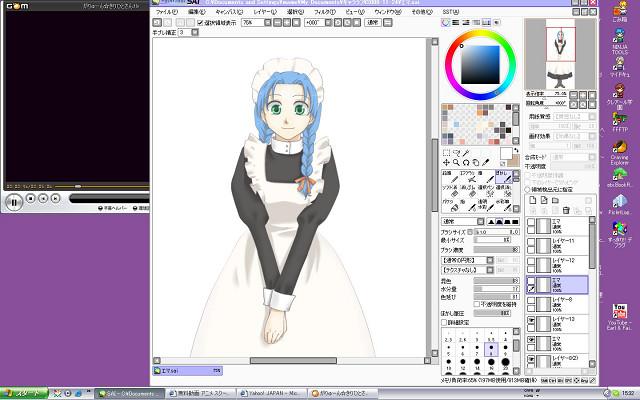This screenshot has width=640, height=400.
Task: Select the lasso selection tool
Action: [x=456, y=153]
